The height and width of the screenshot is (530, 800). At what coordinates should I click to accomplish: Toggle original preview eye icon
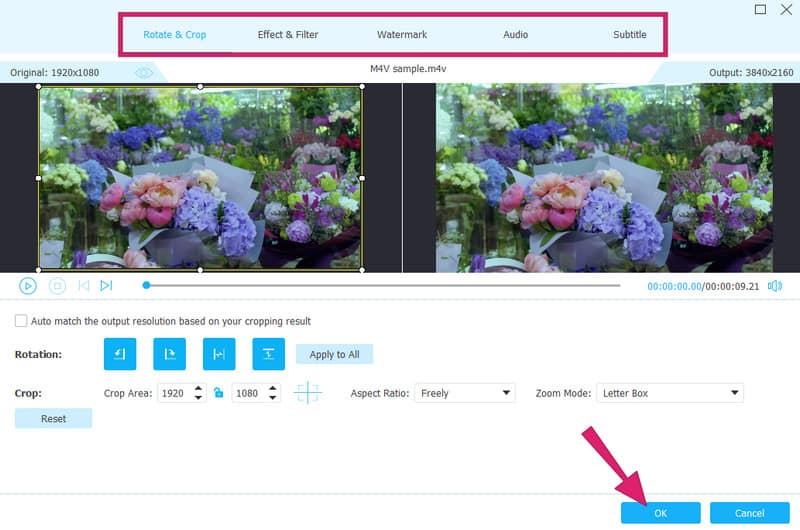pyautogui.click(x=143, y=72)
